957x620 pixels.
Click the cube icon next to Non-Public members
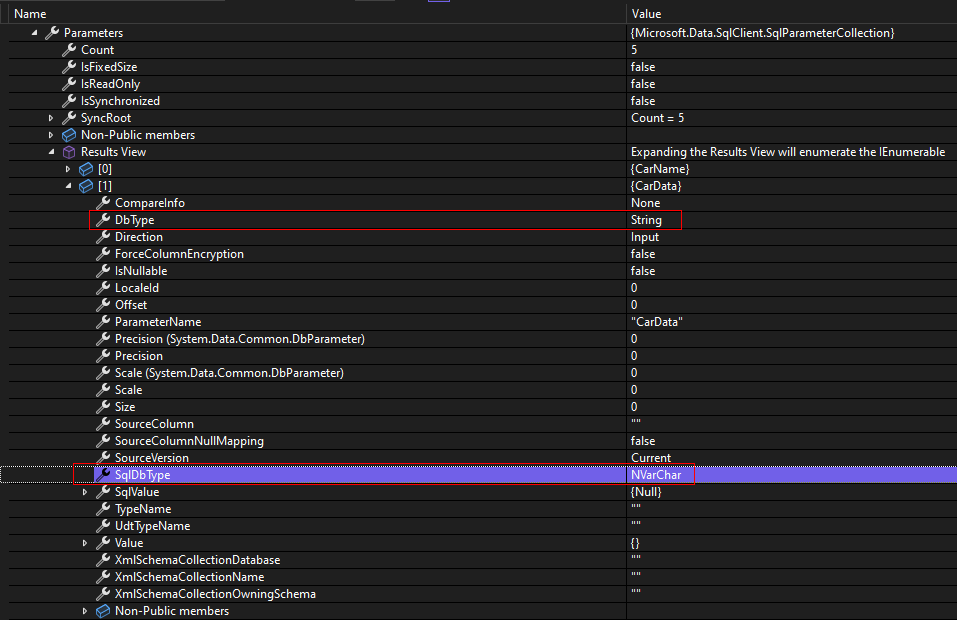coord(68,135)
